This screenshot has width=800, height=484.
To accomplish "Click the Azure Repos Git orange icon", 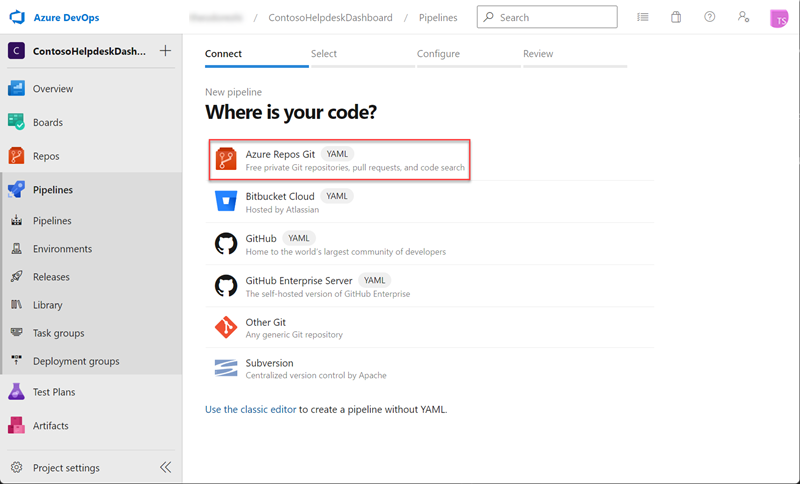I will [226, 159].
